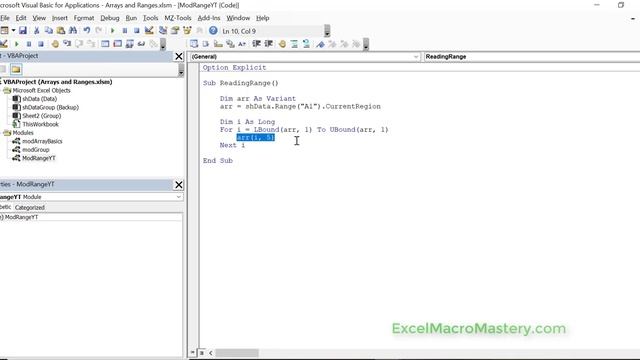This screenshot has width=640, height=360.
Task: Click the Save icon in the toolbar
Action: (x=23, y=31)
